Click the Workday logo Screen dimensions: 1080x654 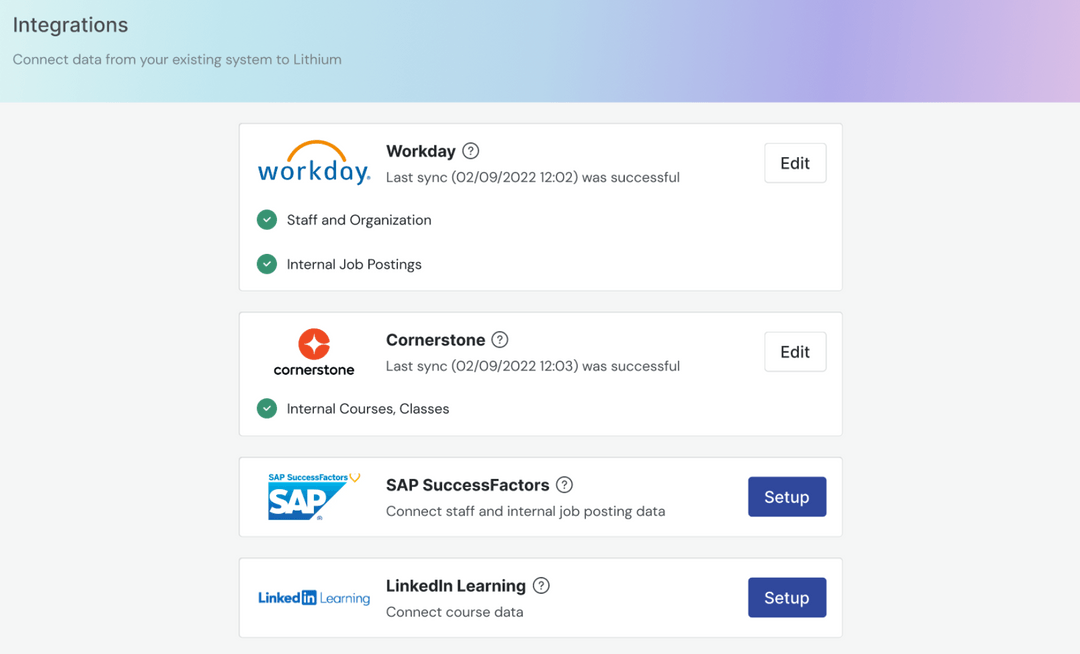click(314, 162)
